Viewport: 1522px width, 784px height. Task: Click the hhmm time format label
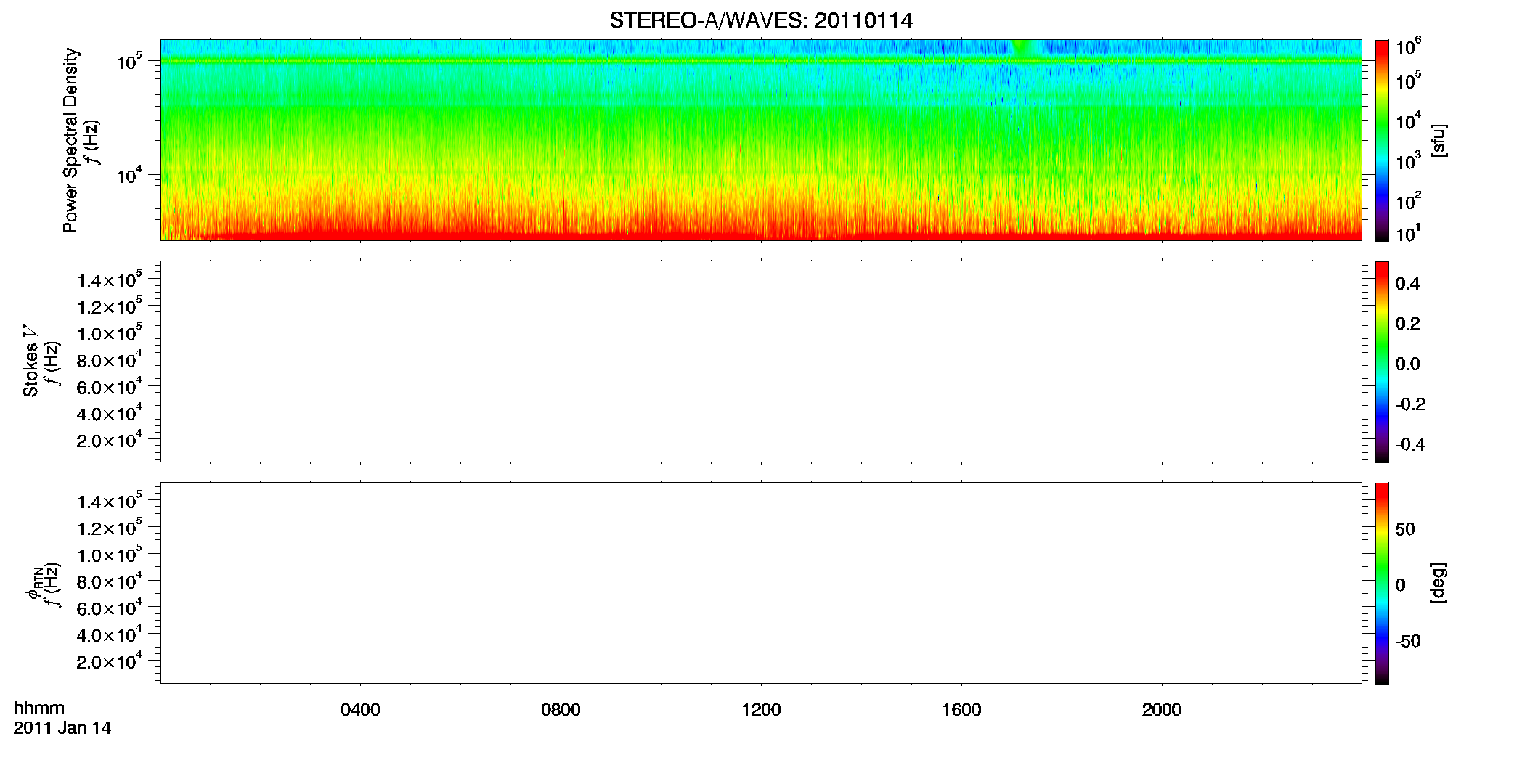click(39, 708)
